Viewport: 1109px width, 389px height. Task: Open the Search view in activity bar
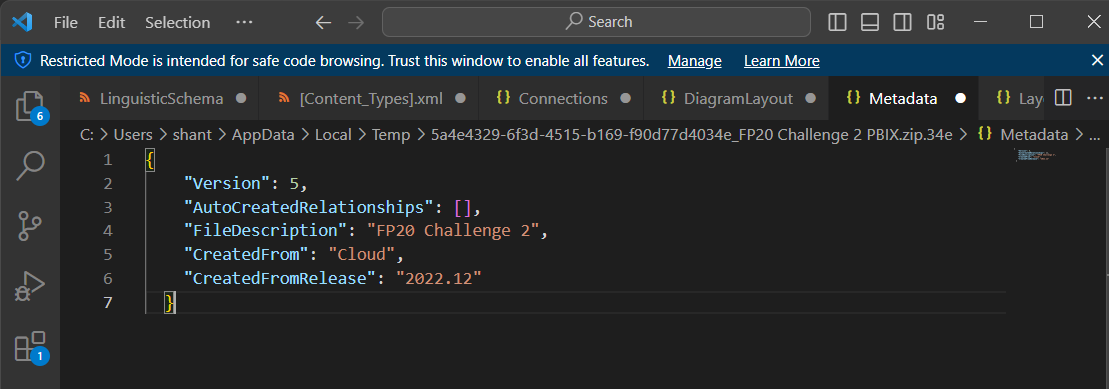point(30,166)
